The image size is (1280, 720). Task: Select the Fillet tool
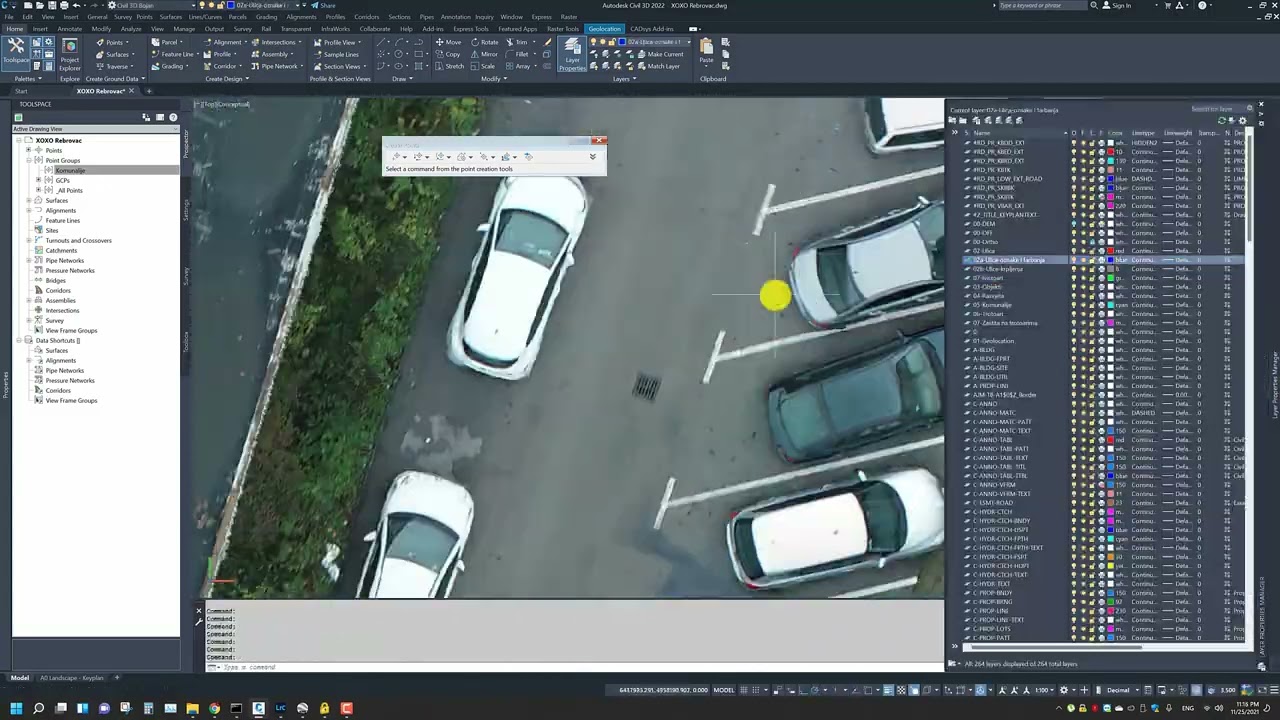517,54
